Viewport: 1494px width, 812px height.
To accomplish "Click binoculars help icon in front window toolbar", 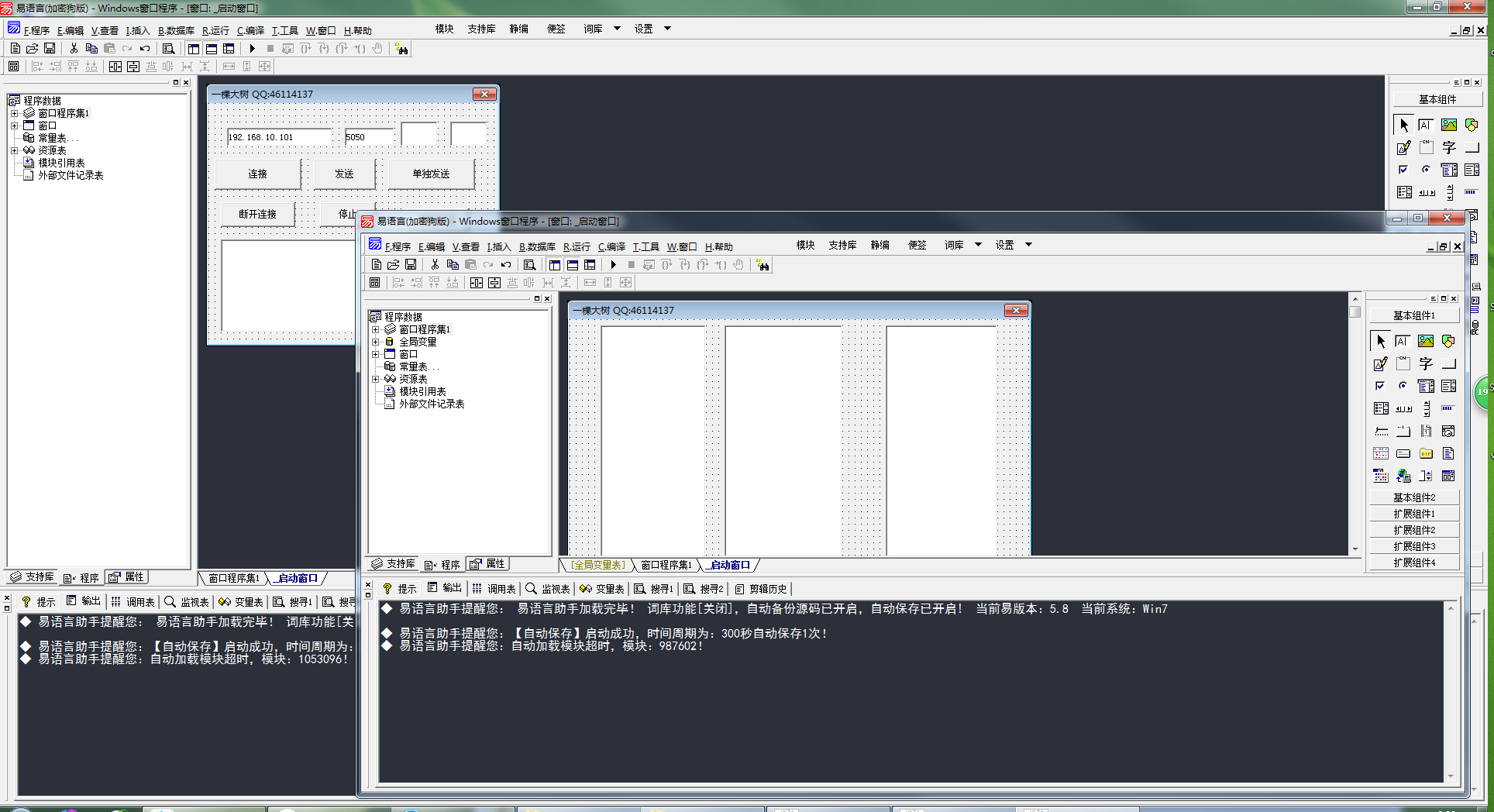I will pos(762,265).
